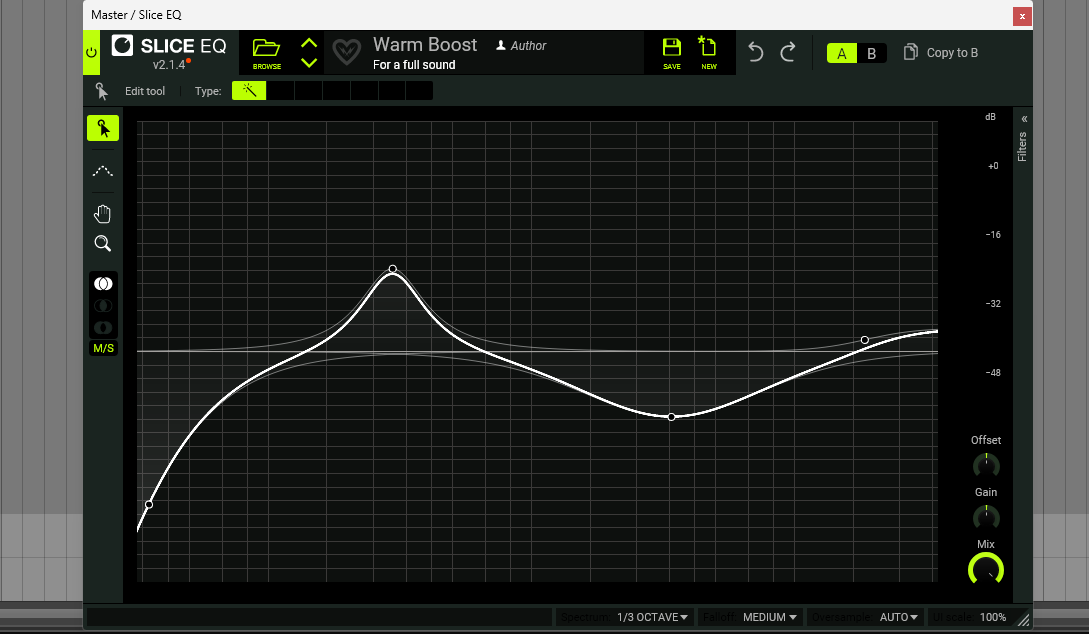Click the dB scale label
This screenshot has height=634, width=1089.
[990, 117]
